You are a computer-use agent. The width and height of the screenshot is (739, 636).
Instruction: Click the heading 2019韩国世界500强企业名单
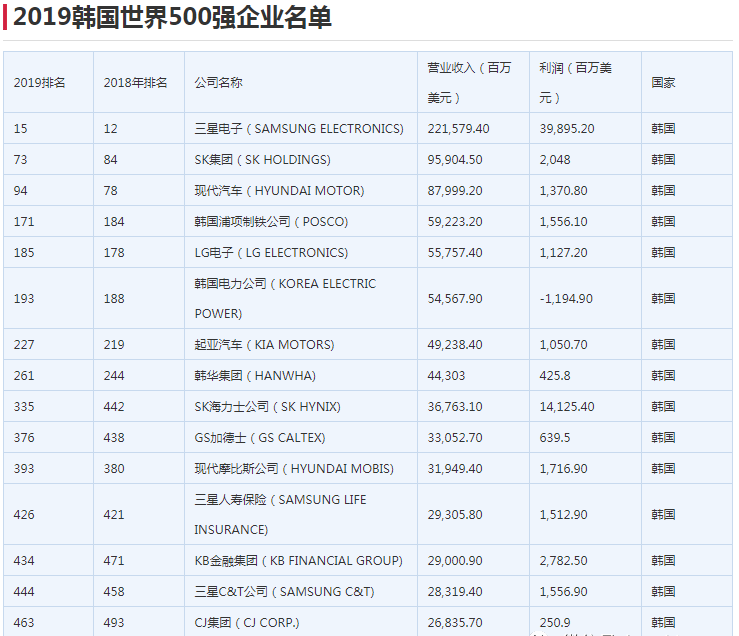[172, 17]
